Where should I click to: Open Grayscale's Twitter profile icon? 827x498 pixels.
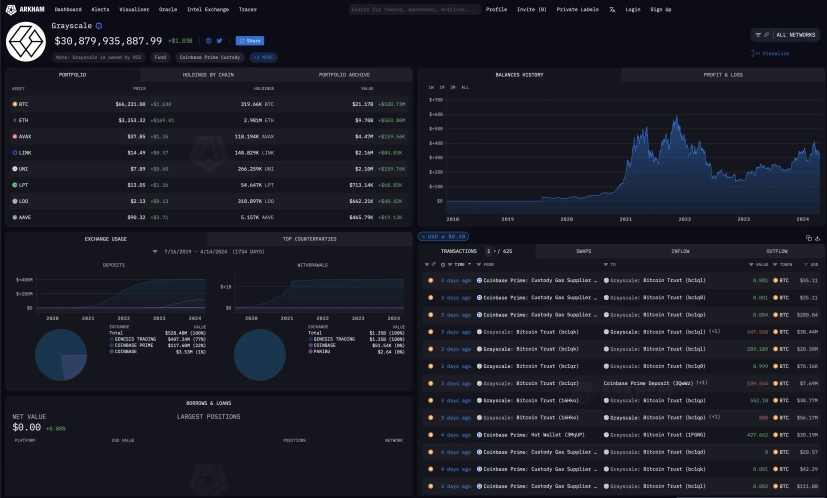[220, 41]
